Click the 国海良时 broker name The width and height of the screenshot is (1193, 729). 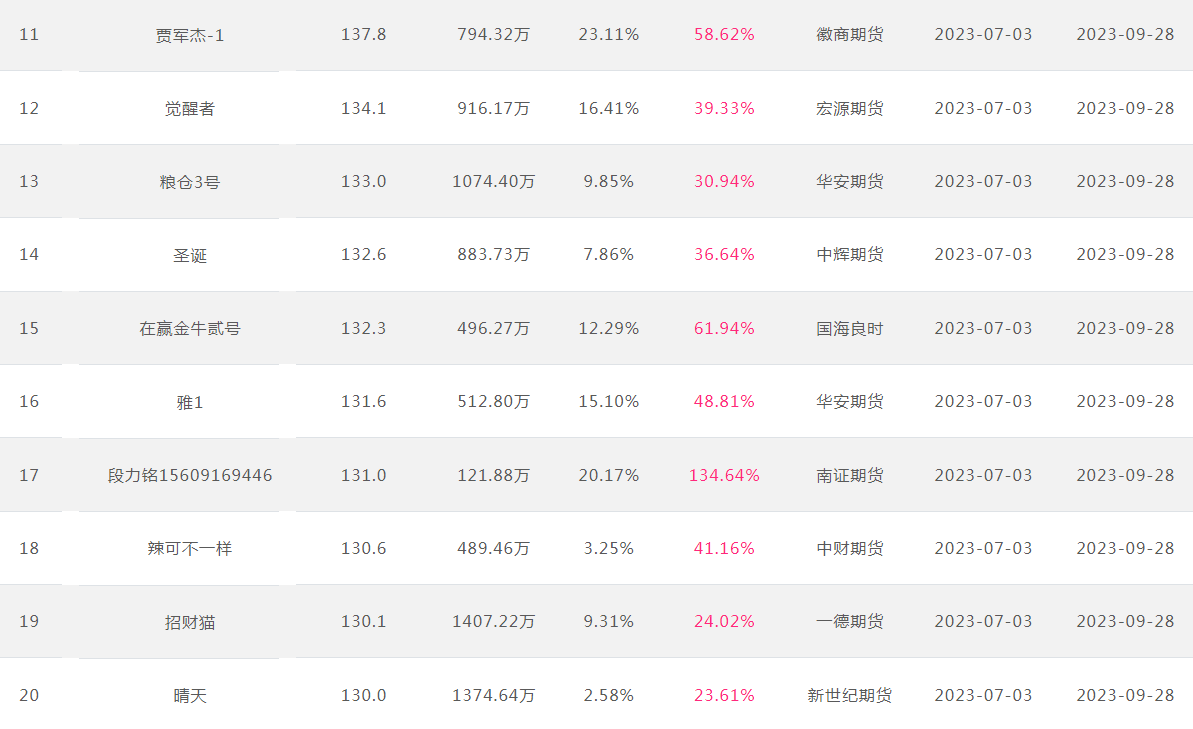(x=850, y=329)
